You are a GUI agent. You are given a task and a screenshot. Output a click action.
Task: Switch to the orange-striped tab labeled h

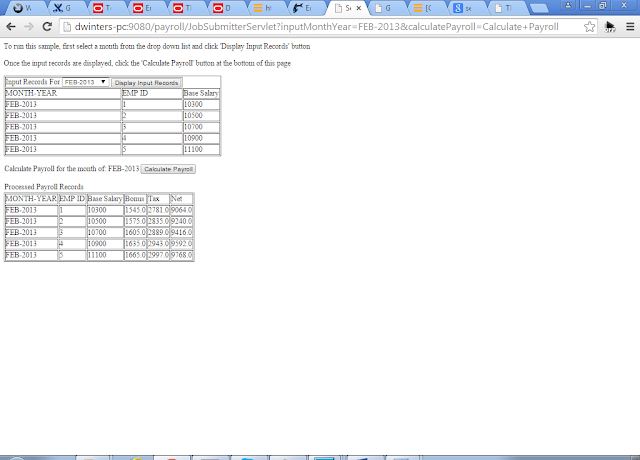[x=265, y=8]
